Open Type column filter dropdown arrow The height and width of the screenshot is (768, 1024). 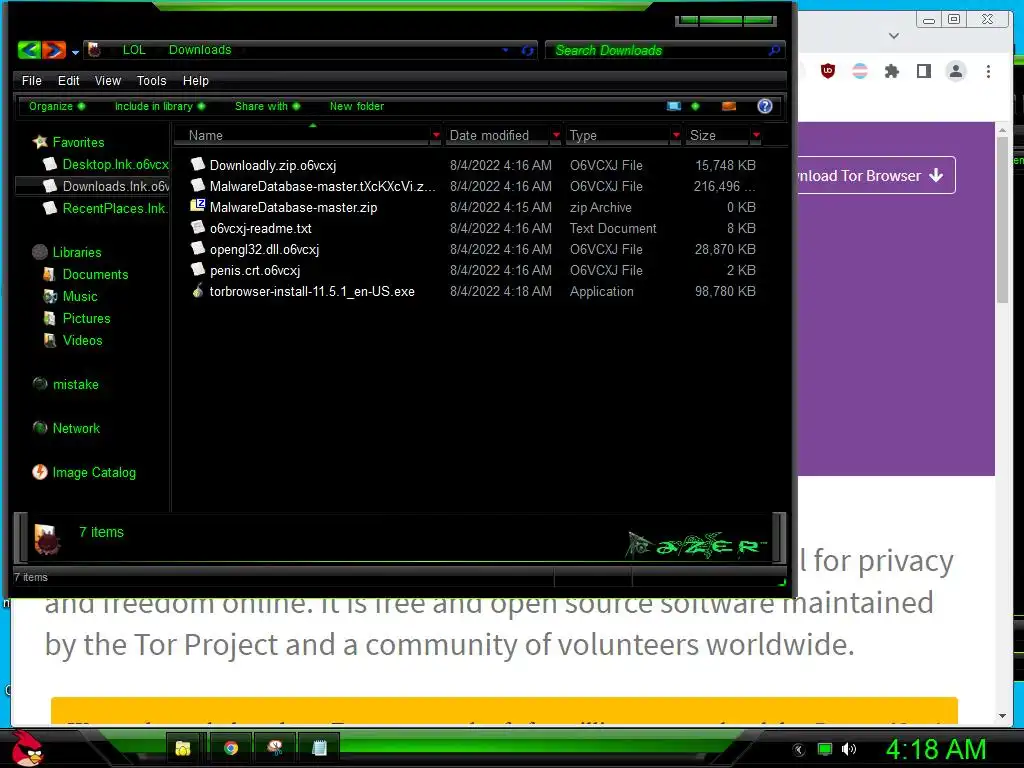[677, 135]
